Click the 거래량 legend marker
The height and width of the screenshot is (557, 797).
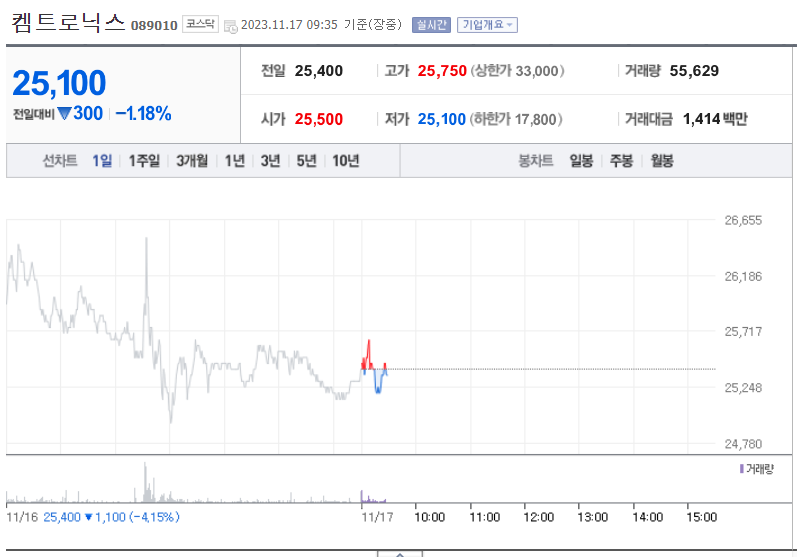coord(742,469)
